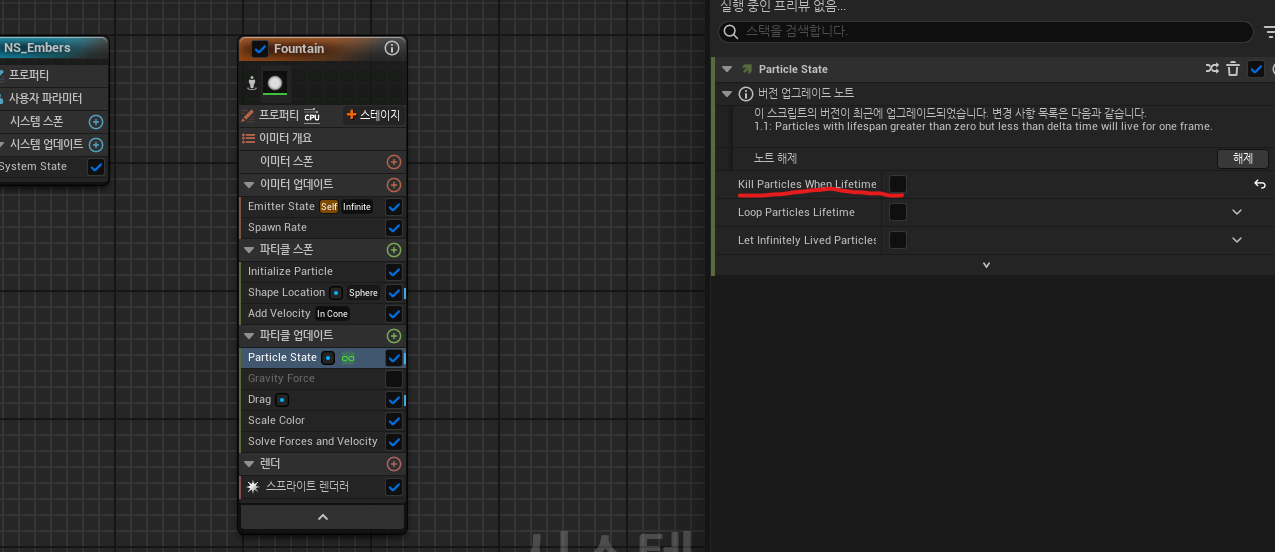Image resolution: width=1275 pixels, height=552 pixels.
Task: Enable the Gravity Force module checkbox
Action: (394, 379)
